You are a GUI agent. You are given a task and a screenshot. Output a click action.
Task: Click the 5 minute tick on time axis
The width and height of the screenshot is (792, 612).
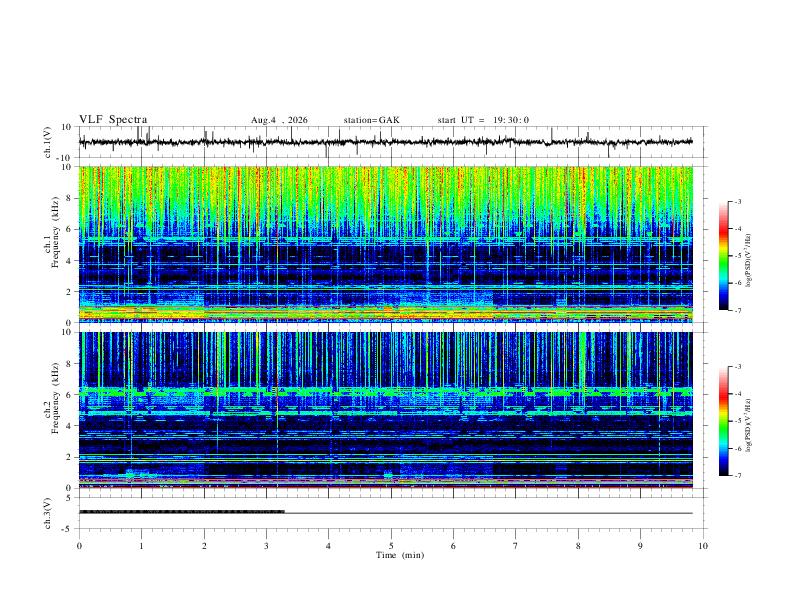391,546
